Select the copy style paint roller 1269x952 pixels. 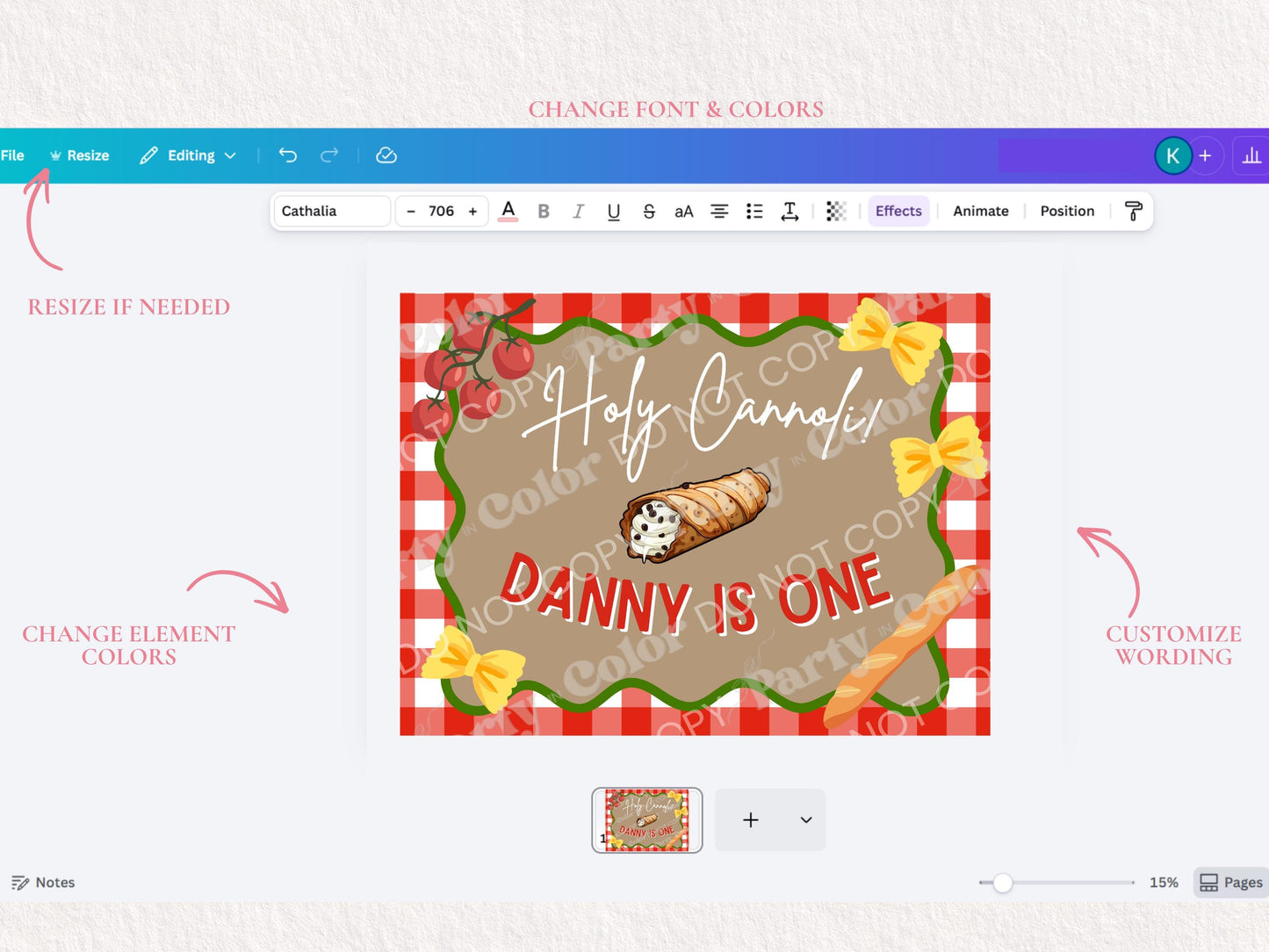coord(1133,211)
